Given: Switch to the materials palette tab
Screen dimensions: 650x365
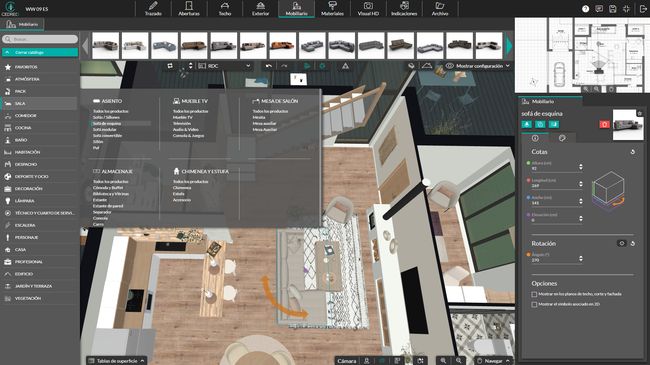Looking at the screenshot, I should (562, 138).
